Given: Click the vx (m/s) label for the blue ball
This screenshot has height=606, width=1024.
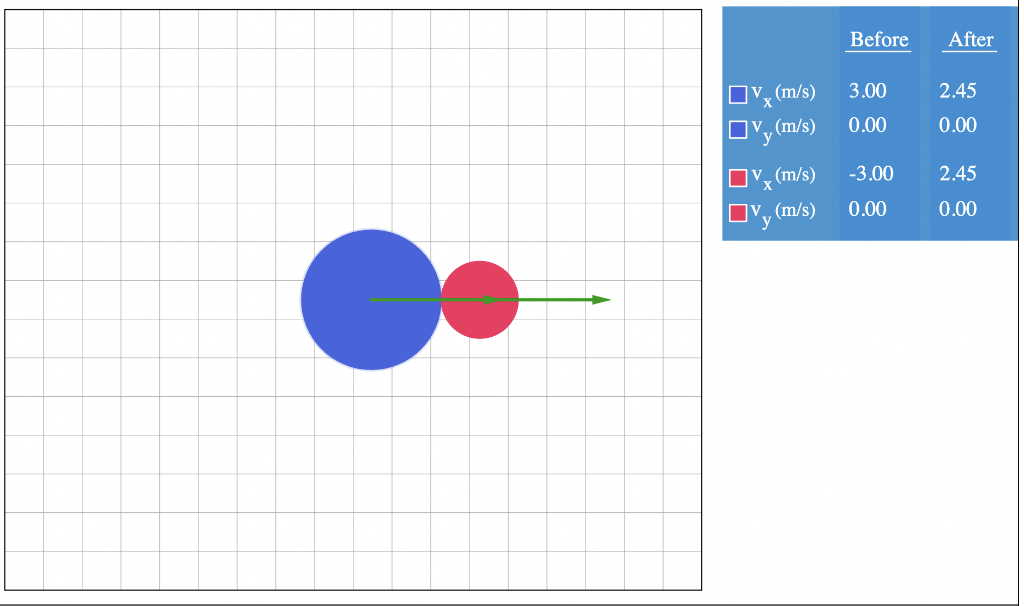Looking at the screenshot, I should tap(781, 91).
